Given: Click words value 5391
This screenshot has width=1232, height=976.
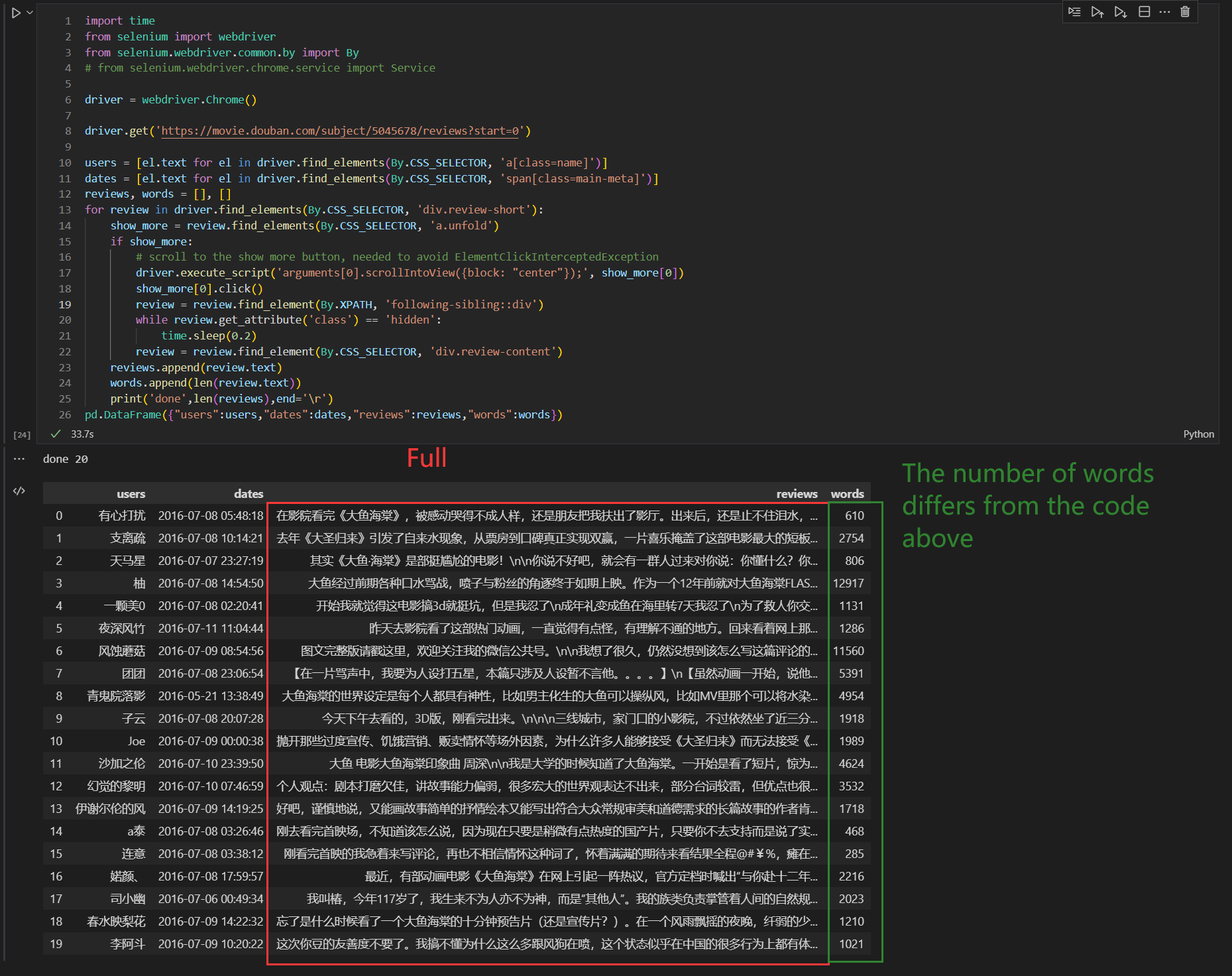Looking at the screenshot, I should (851, 674).
